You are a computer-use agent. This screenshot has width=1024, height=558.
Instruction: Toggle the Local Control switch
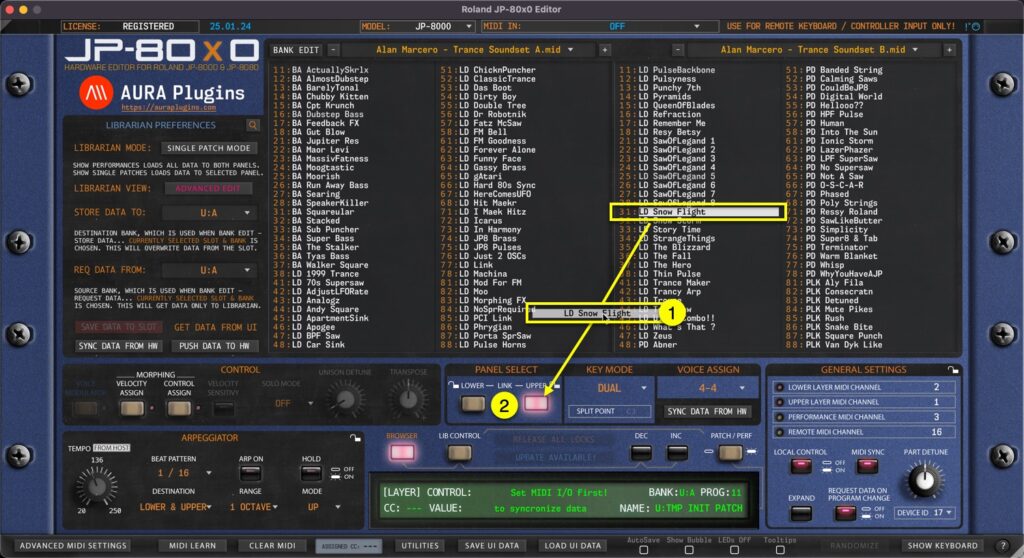(x=801, y=466)
